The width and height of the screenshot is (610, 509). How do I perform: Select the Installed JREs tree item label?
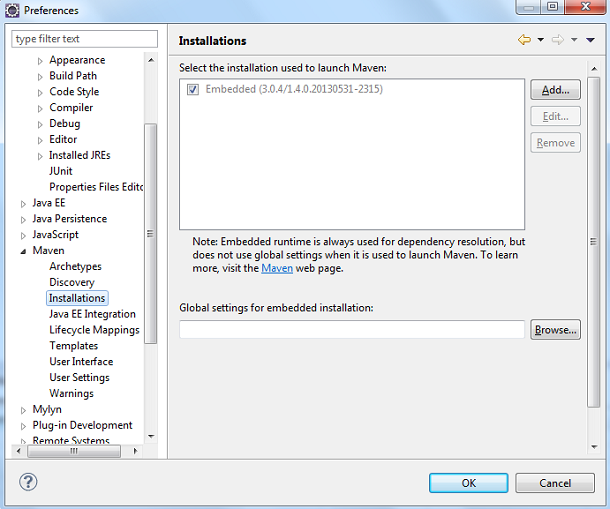tap(79, 155)
